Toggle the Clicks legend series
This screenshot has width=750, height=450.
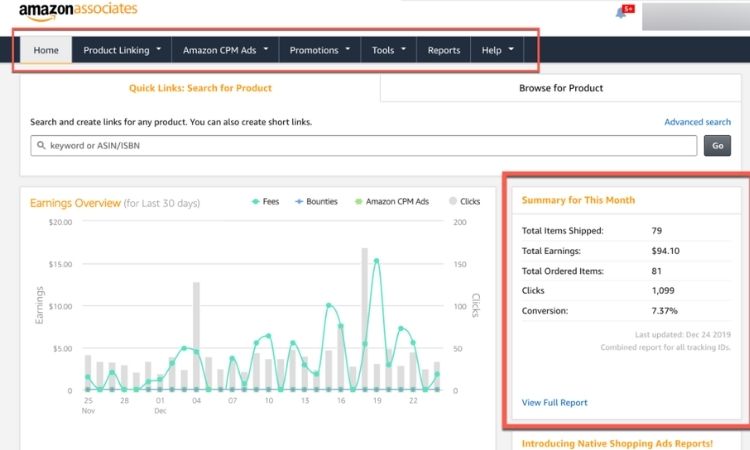tap(464, 201)
